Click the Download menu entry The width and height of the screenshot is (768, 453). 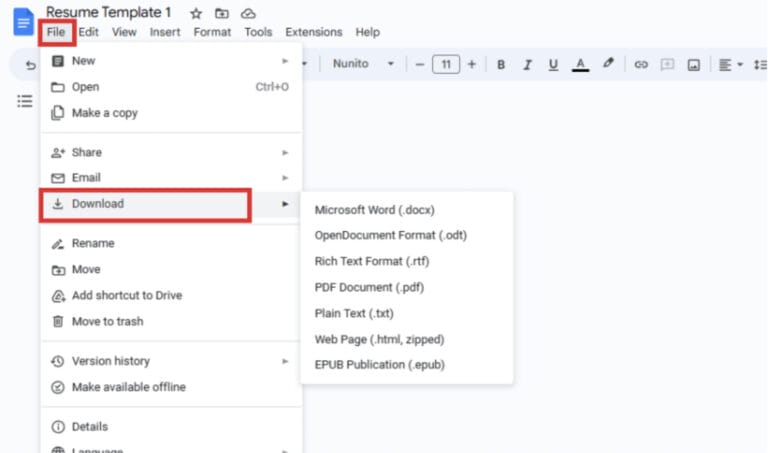[170, 204]
